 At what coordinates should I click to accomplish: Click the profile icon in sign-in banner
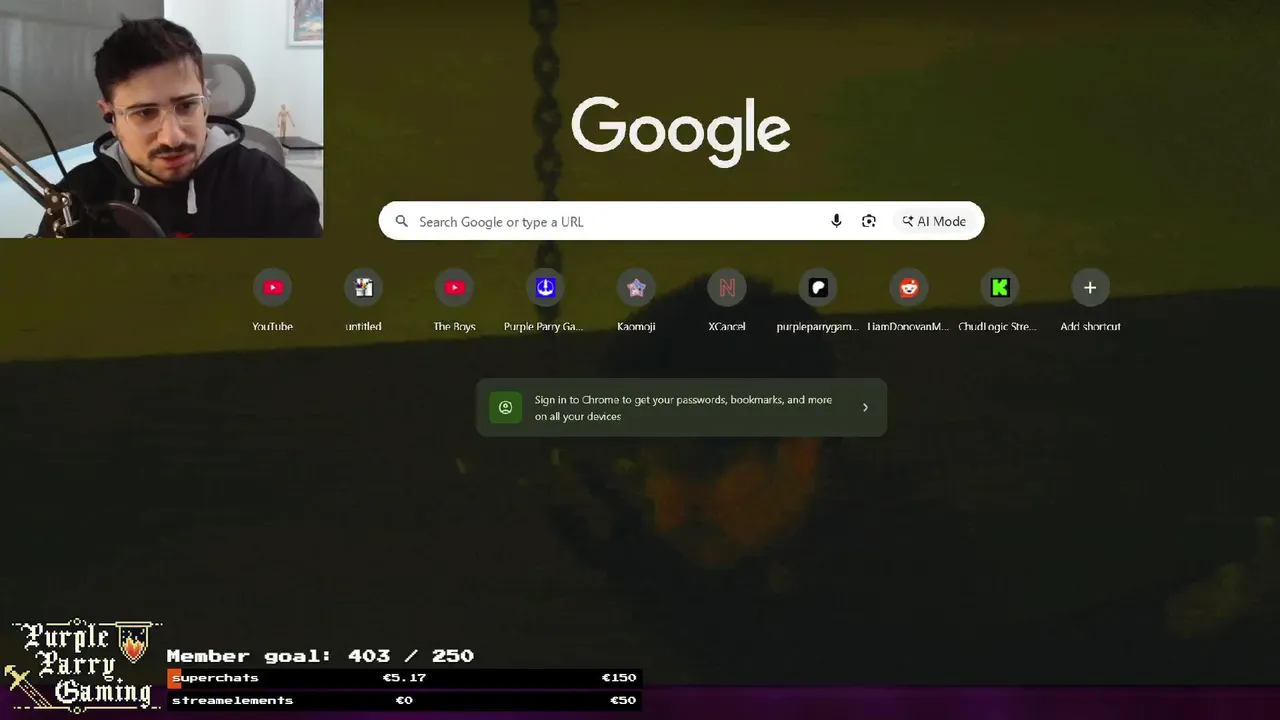[x=505, y=407]
